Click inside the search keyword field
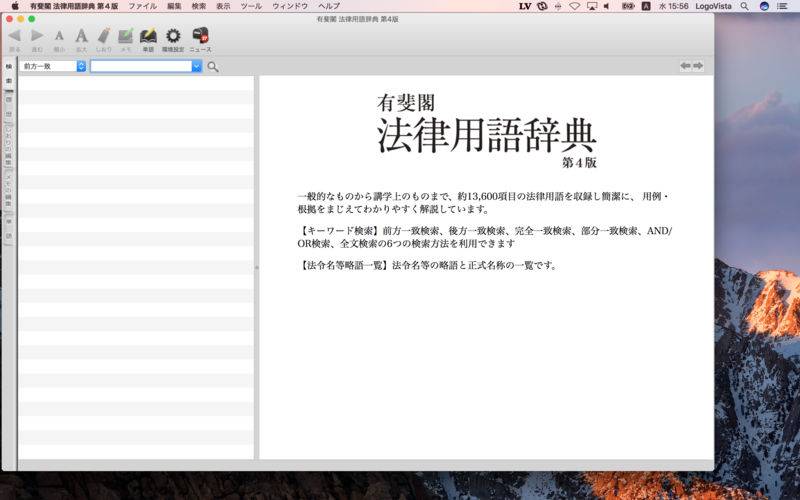The width and height of the screenshot is (800, 500). [x=140, y=66]
